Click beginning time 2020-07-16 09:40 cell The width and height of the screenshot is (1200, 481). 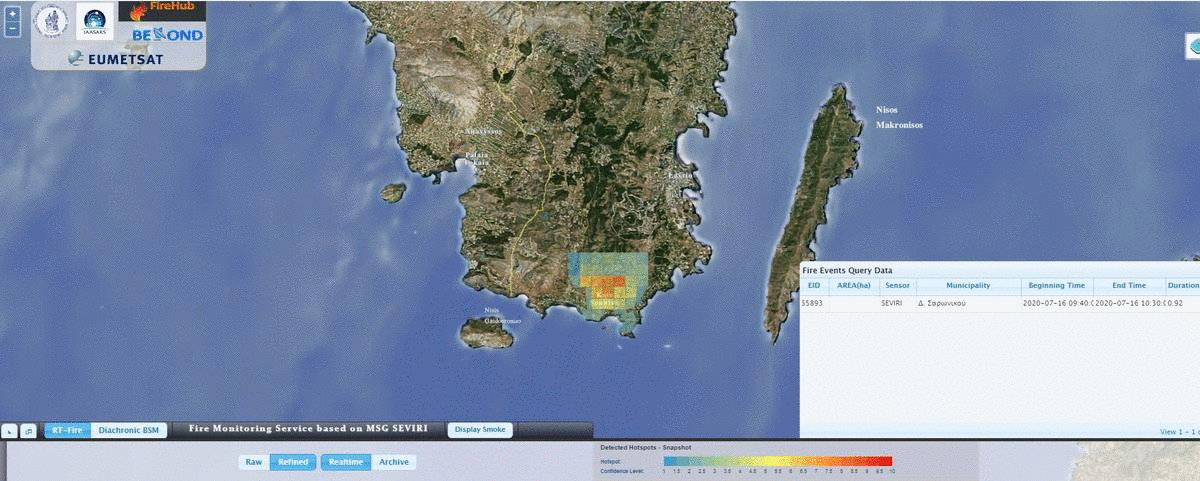click(x=1057, y=303)
